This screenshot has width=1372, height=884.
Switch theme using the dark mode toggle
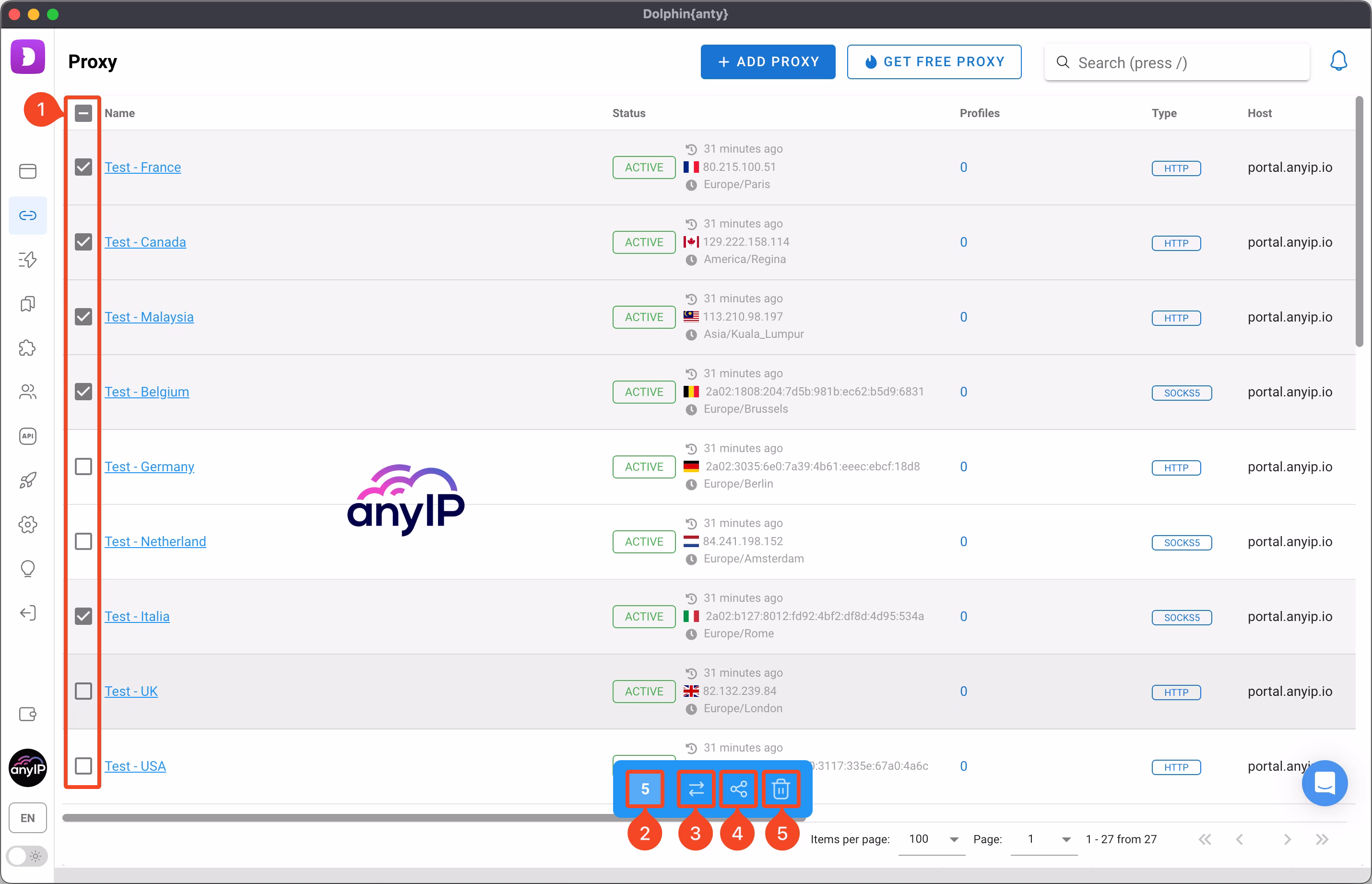26,856
